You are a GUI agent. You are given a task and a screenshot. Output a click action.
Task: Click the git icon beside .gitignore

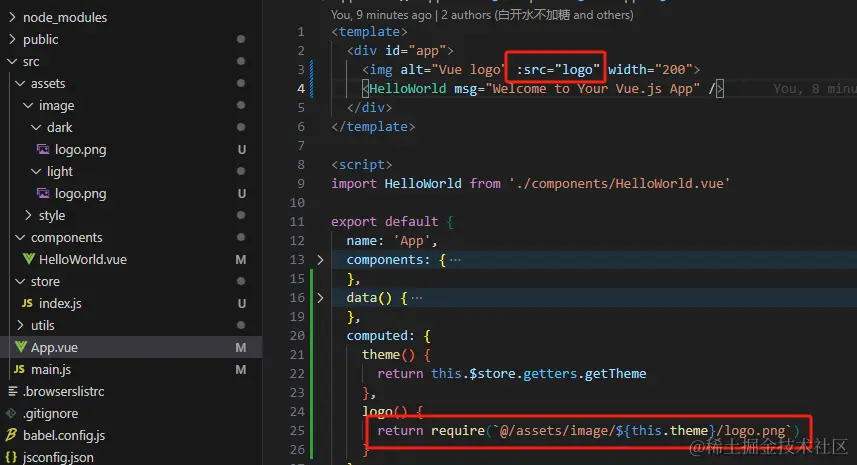[11, 413]
